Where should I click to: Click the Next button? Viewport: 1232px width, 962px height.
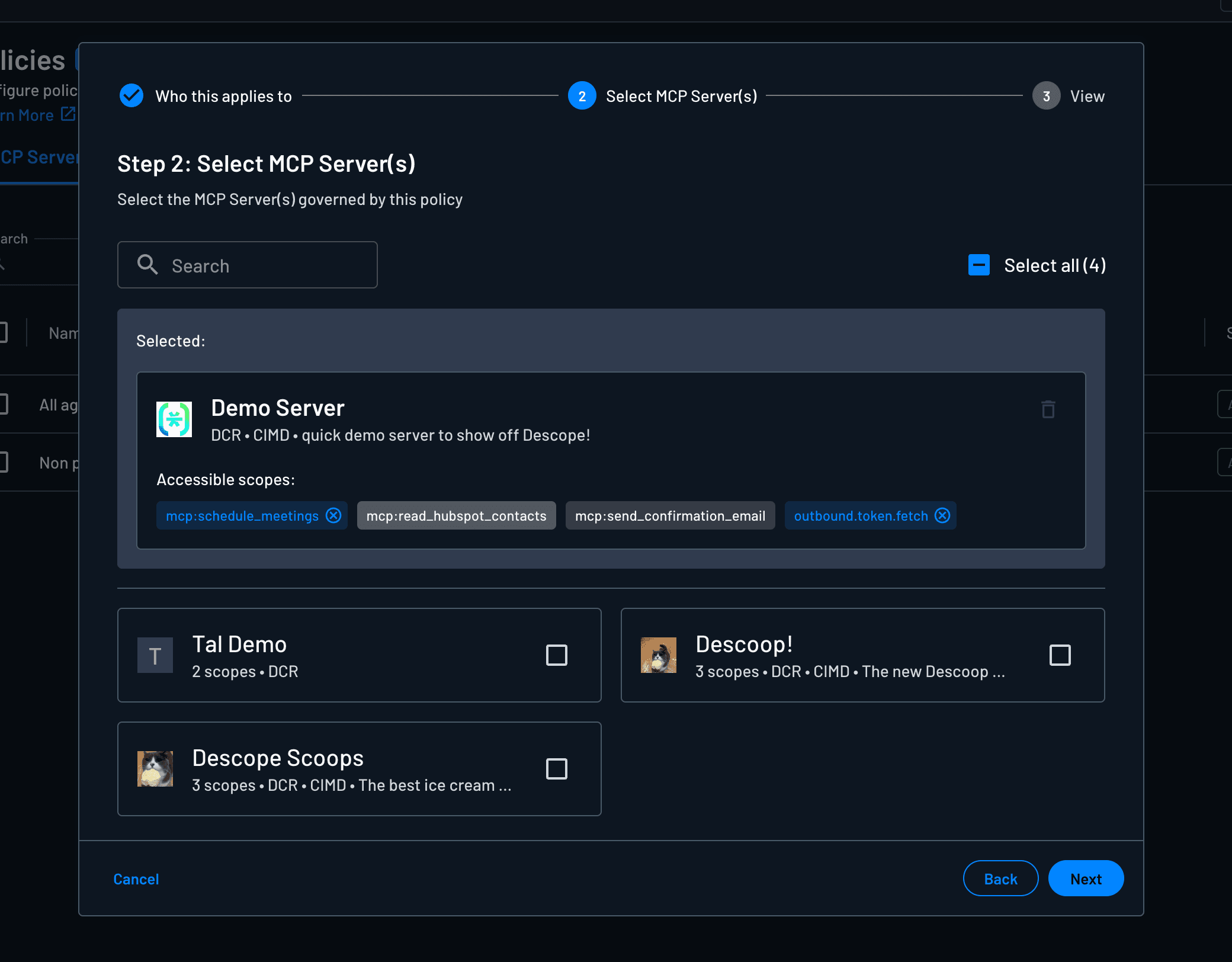click(1085, 878)
